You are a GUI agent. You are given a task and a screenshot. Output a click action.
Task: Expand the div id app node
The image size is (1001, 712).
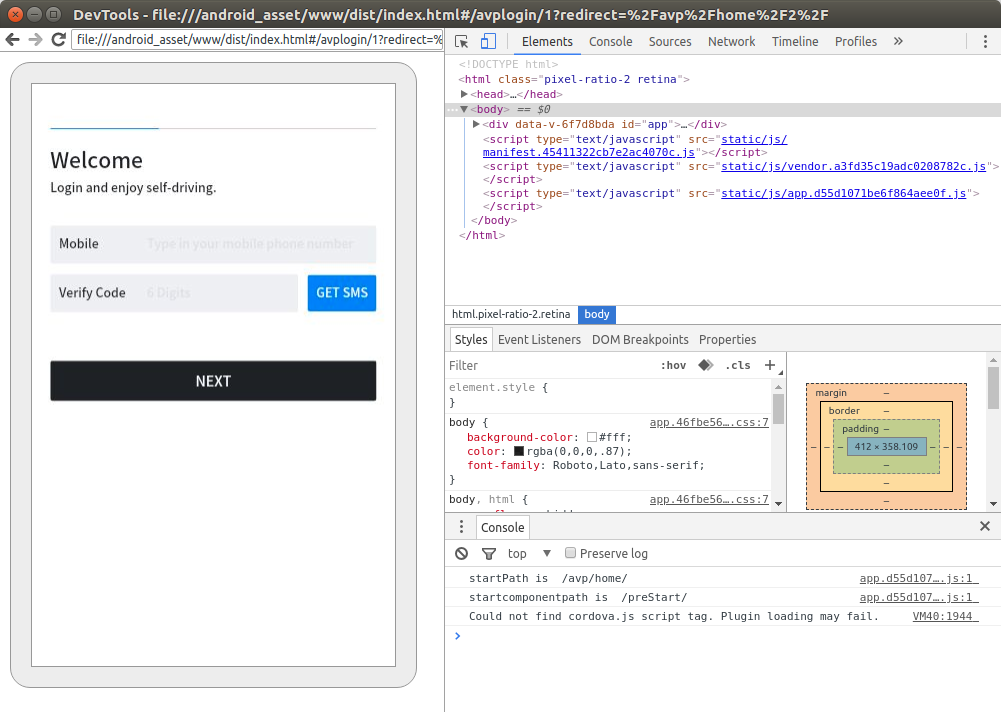[x=476, y=124]
